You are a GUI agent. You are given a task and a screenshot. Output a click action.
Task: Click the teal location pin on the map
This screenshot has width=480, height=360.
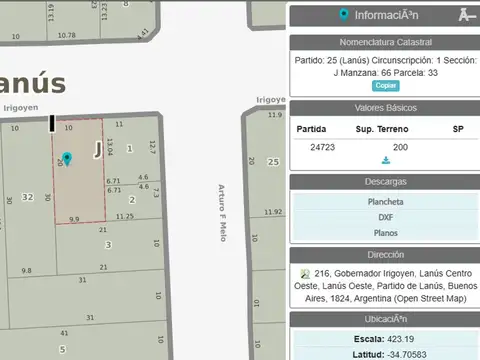[67, 159]
